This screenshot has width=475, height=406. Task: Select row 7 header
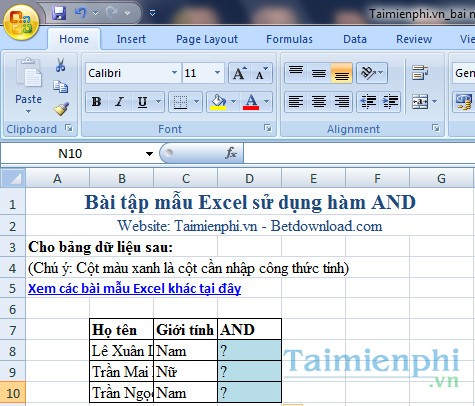coord(13,330)
